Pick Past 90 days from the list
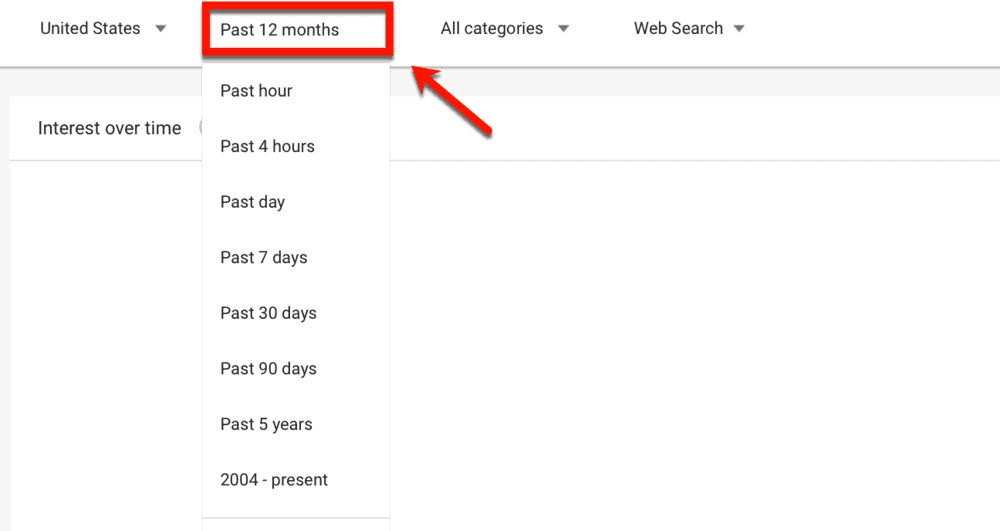Viewport: 1000px width, 531px height. pyautogui.click(x=296, y=368)
